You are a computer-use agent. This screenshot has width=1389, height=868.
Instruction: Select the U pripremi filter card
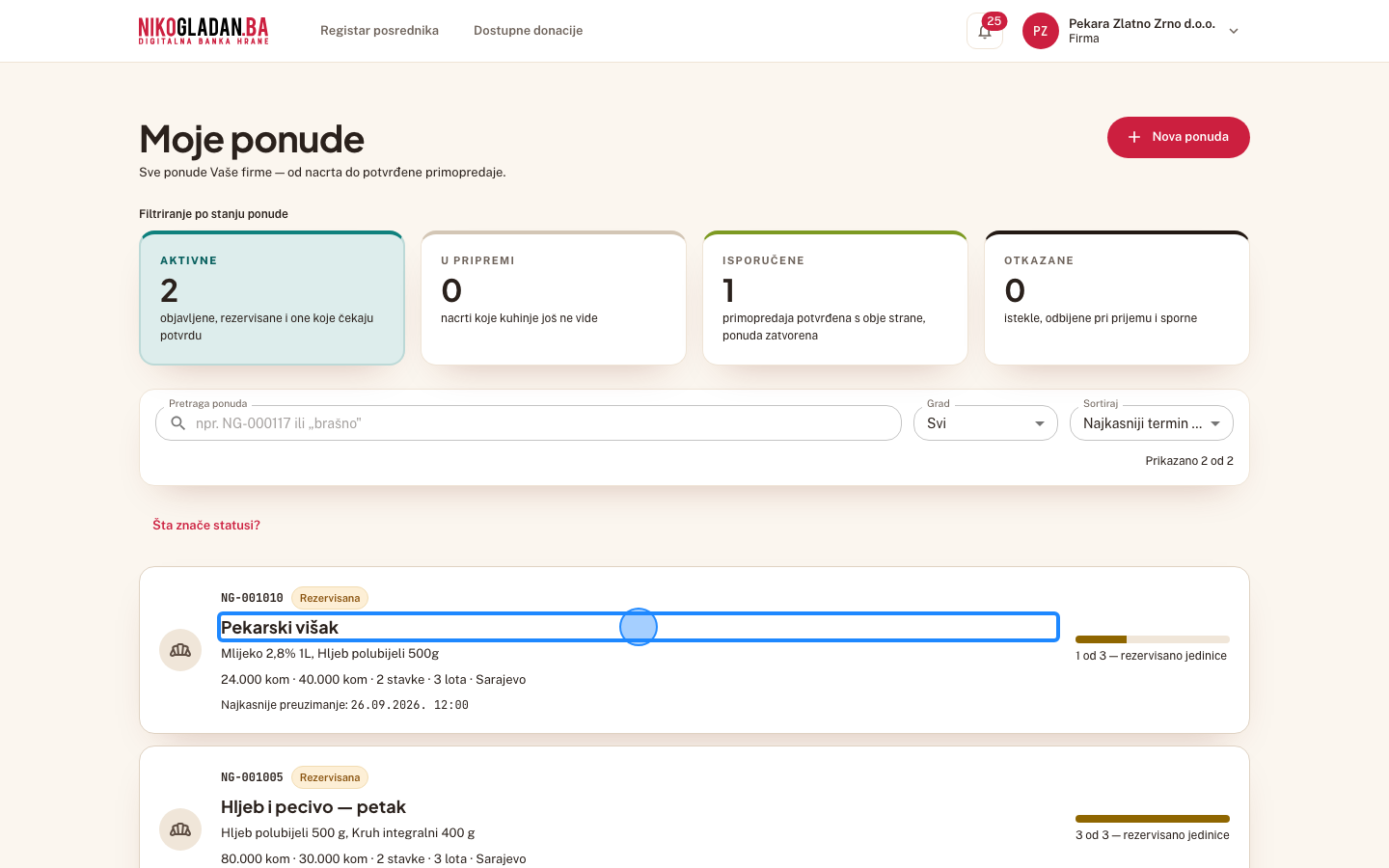554,298
